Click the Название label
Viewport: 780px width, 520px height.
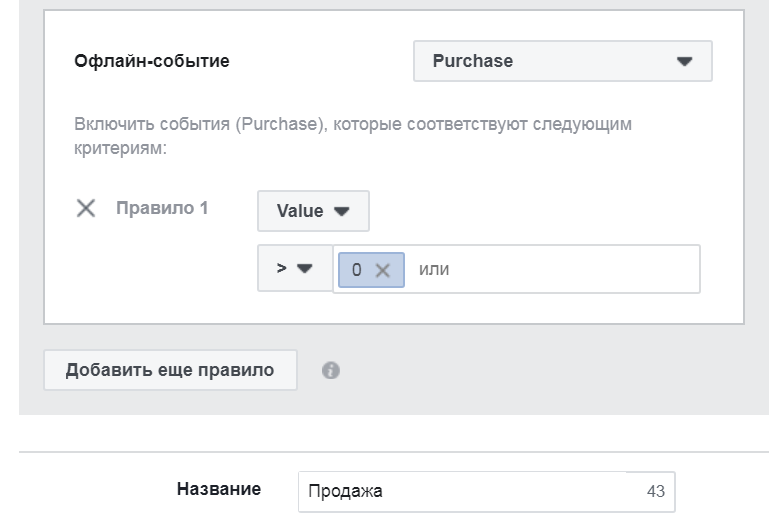pyautogui.click(x=219, y=489)
